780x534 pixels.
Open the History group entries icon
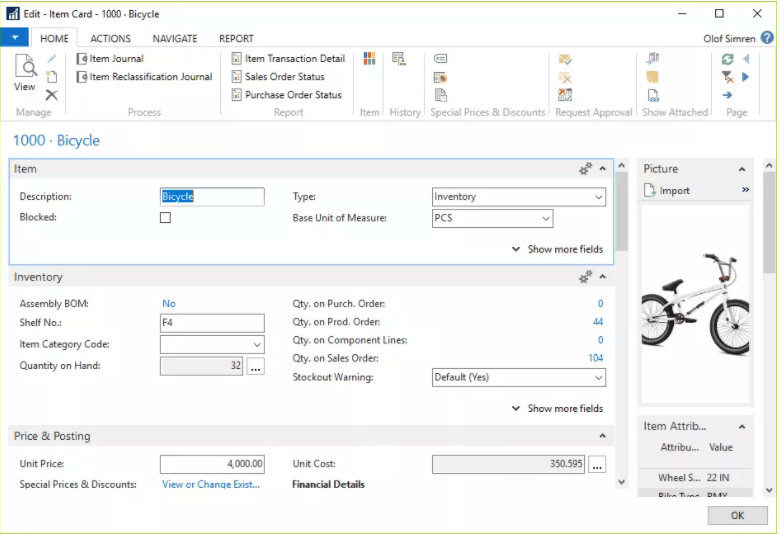coord(398,59)
